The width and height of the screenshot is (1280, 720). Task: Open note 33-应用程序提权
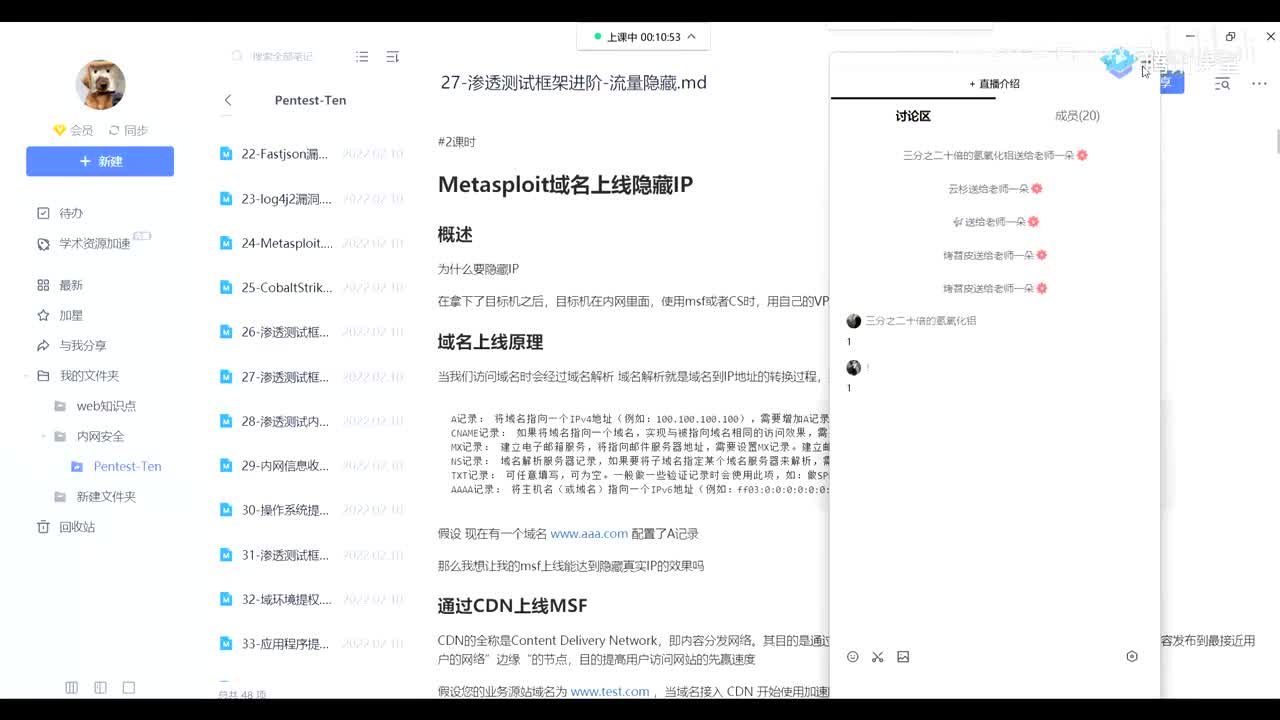310,643
